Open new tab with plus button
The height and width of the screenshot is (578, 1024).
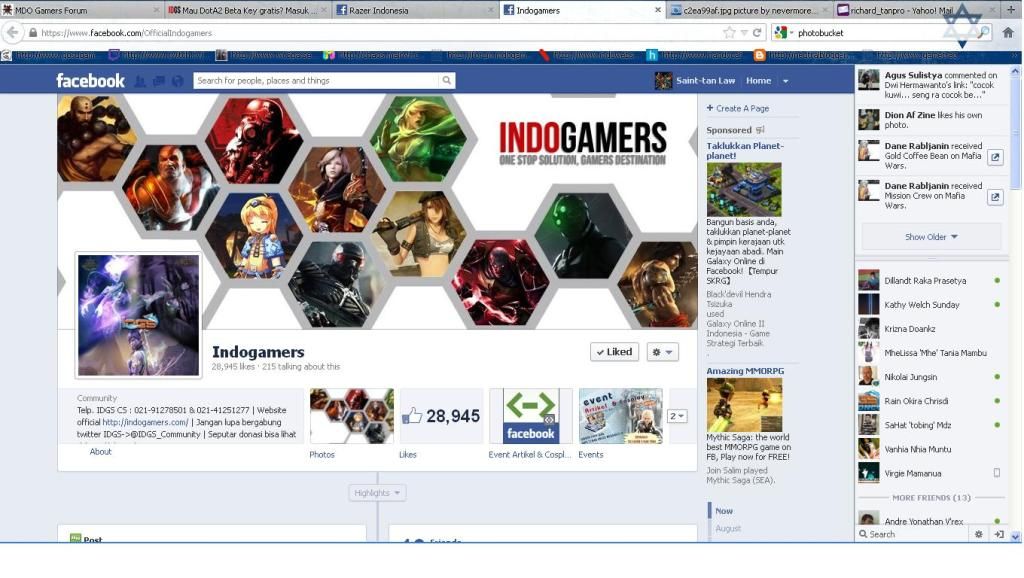[1011, 10]
